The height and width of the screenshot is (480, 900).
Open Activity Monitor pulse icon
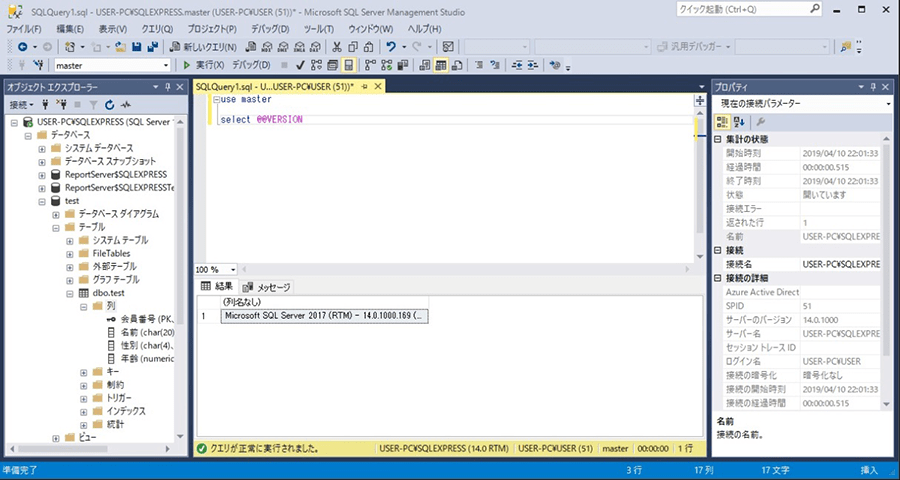[x=125, y=104]
